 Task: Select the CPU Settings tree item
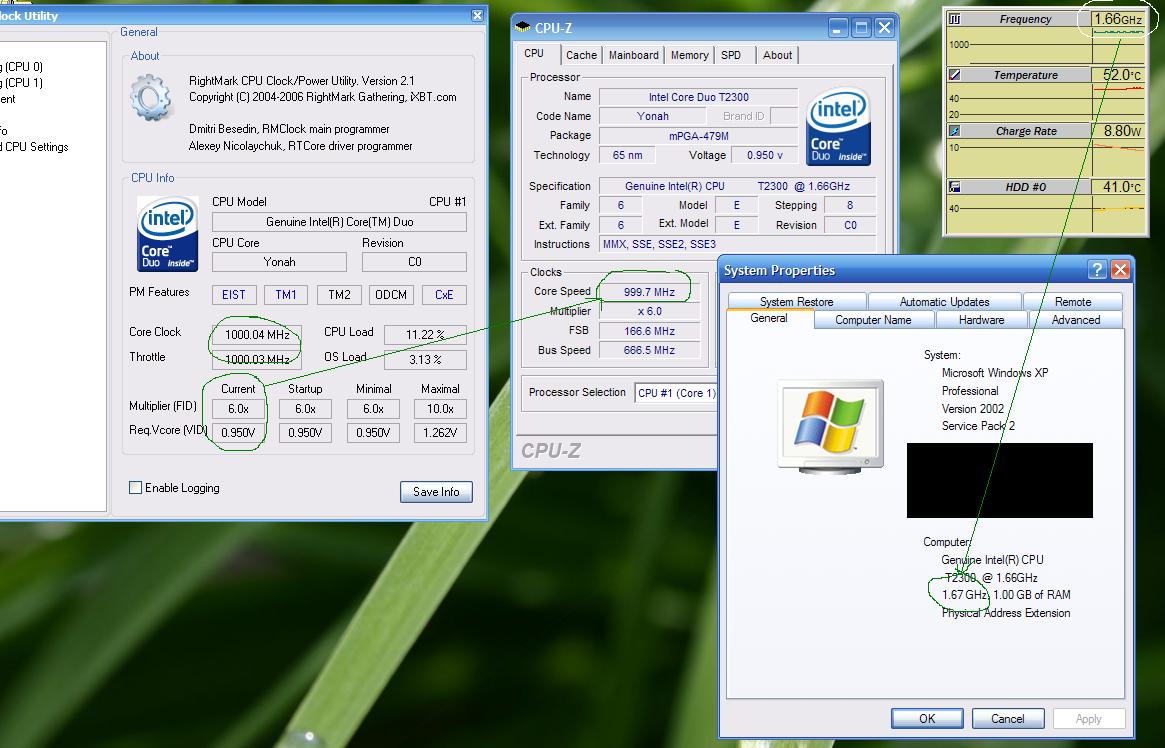34,147
